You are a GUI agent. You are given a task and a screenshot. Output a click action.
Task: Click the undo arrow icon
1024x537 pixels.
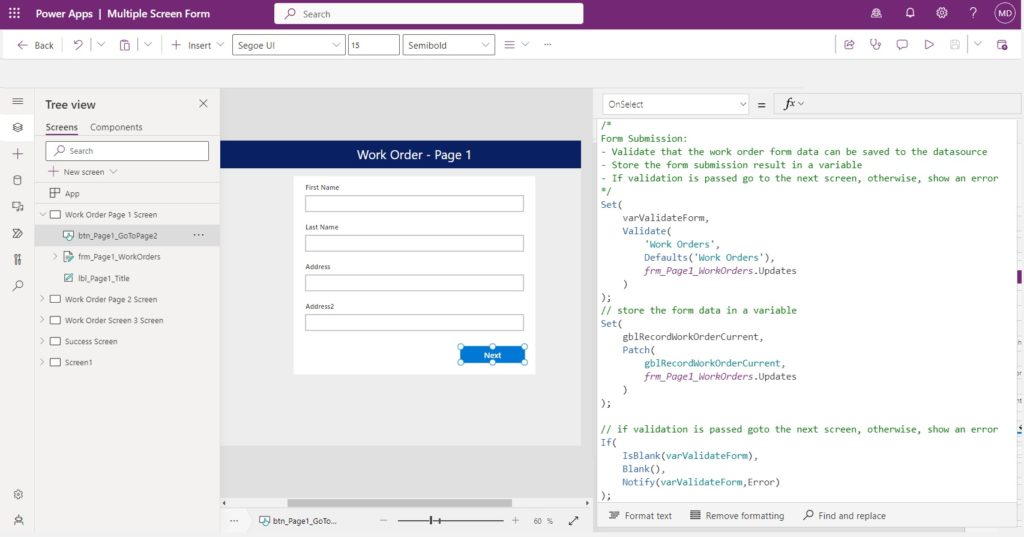click(78, 44)
